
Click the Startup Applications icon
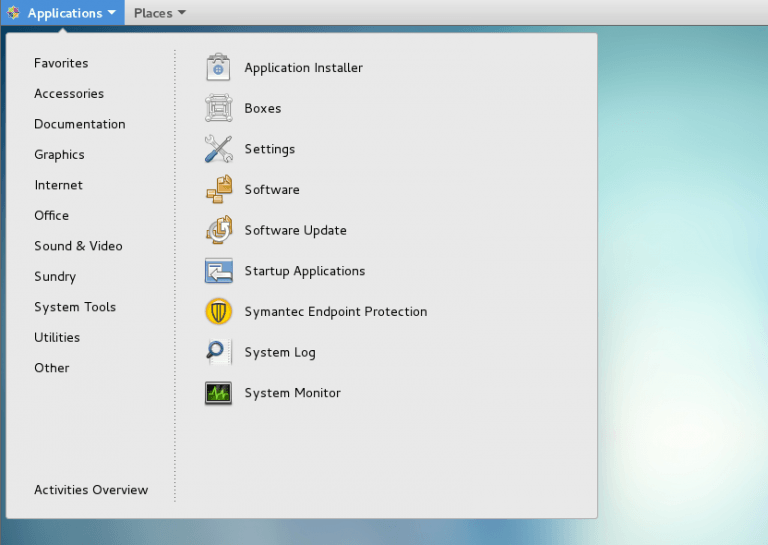coord(218,270)
